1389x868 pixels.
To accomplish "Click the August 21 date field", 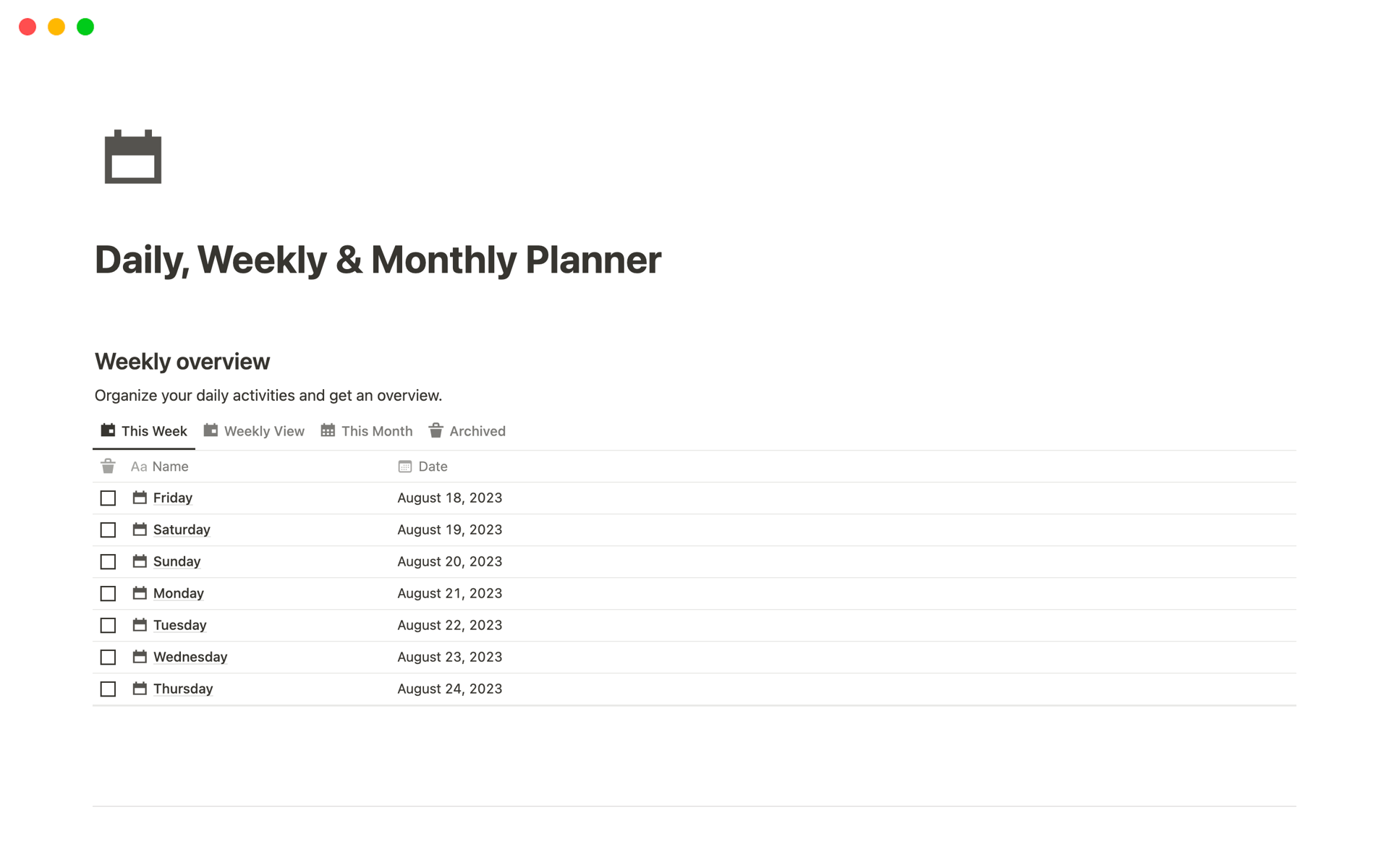I will pos(449,592).
